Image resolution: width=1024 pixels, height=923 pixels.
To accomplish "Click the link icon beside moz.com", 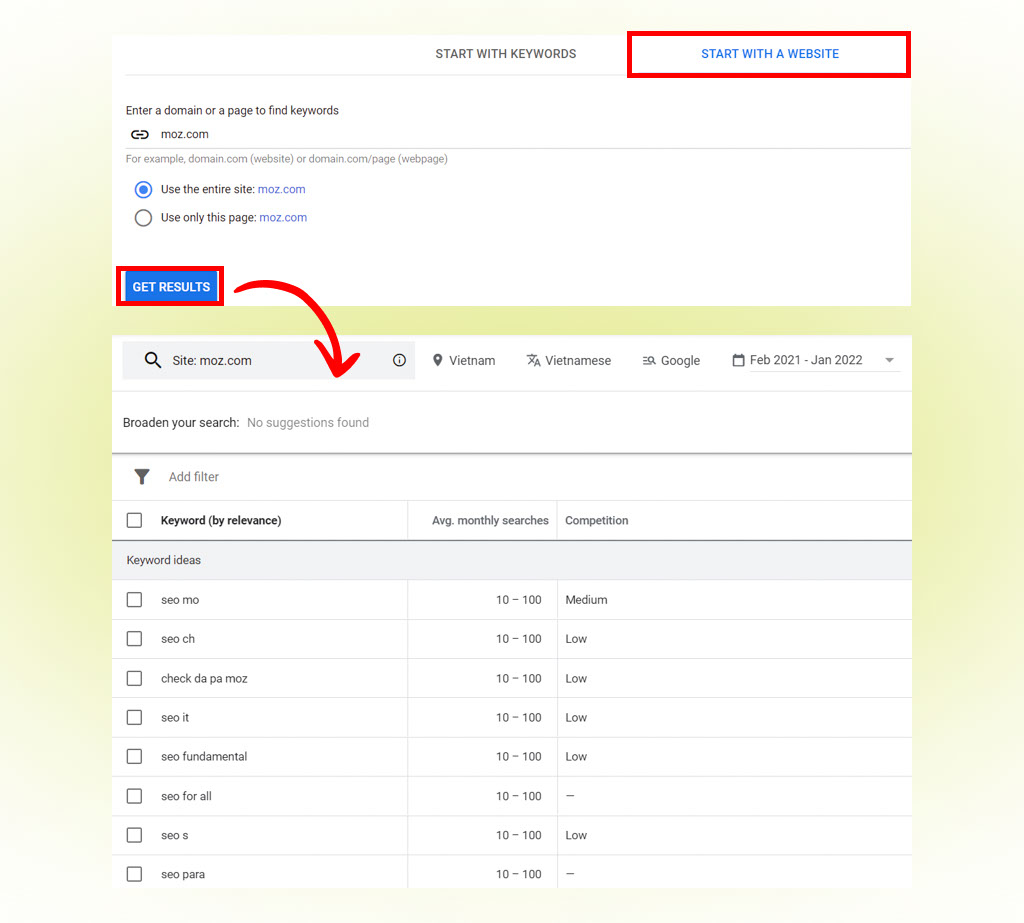I will click(140, 135).
